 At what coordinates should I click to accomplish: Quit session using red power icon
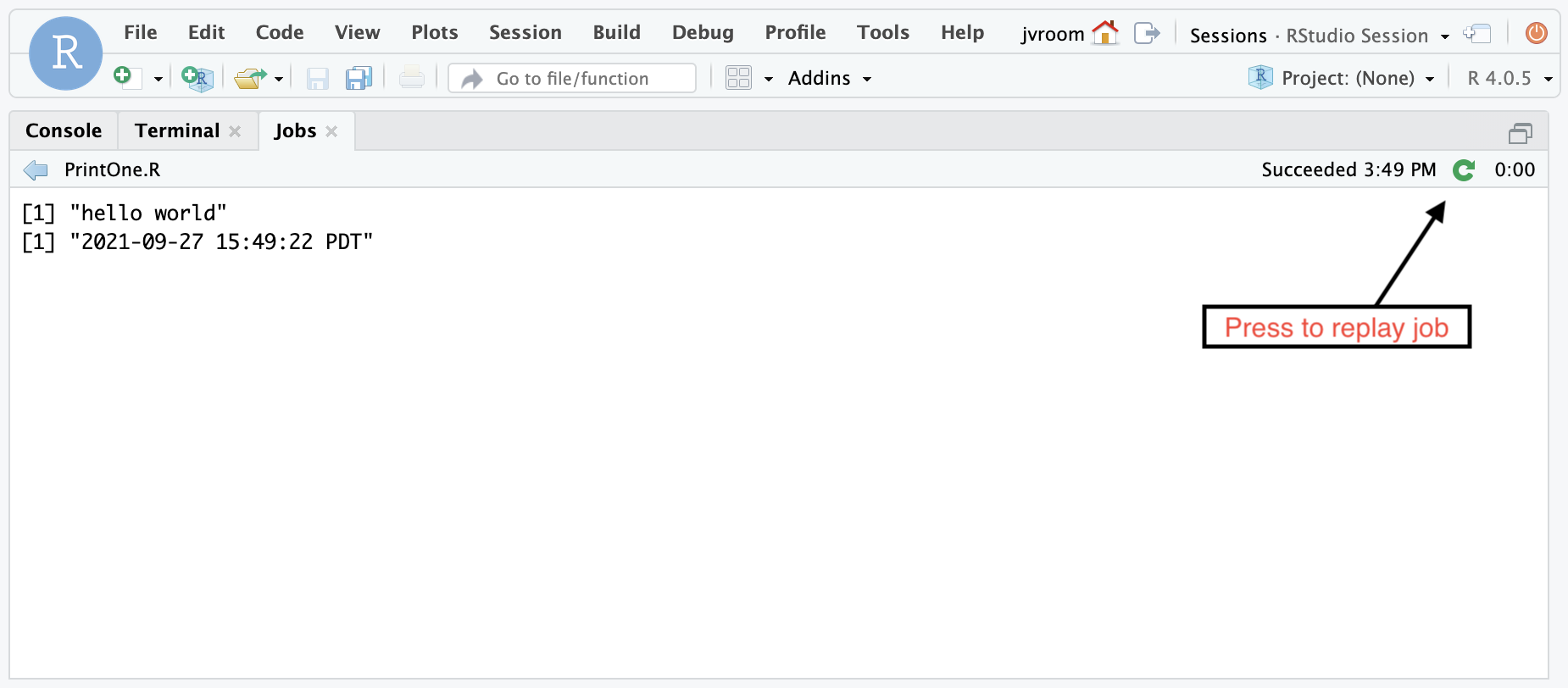pyautogui.click(x=1536, y=33)
